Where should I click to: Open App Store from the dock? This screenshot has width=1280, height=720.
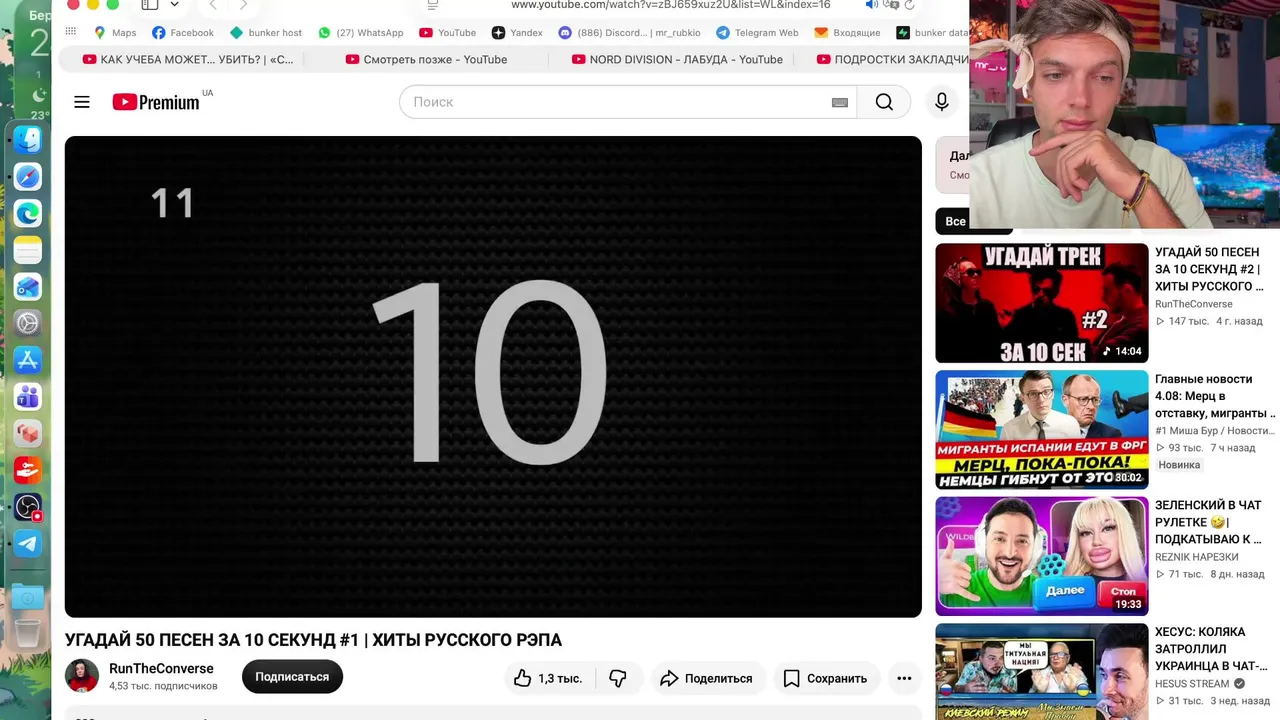click(x=28, y=360)
